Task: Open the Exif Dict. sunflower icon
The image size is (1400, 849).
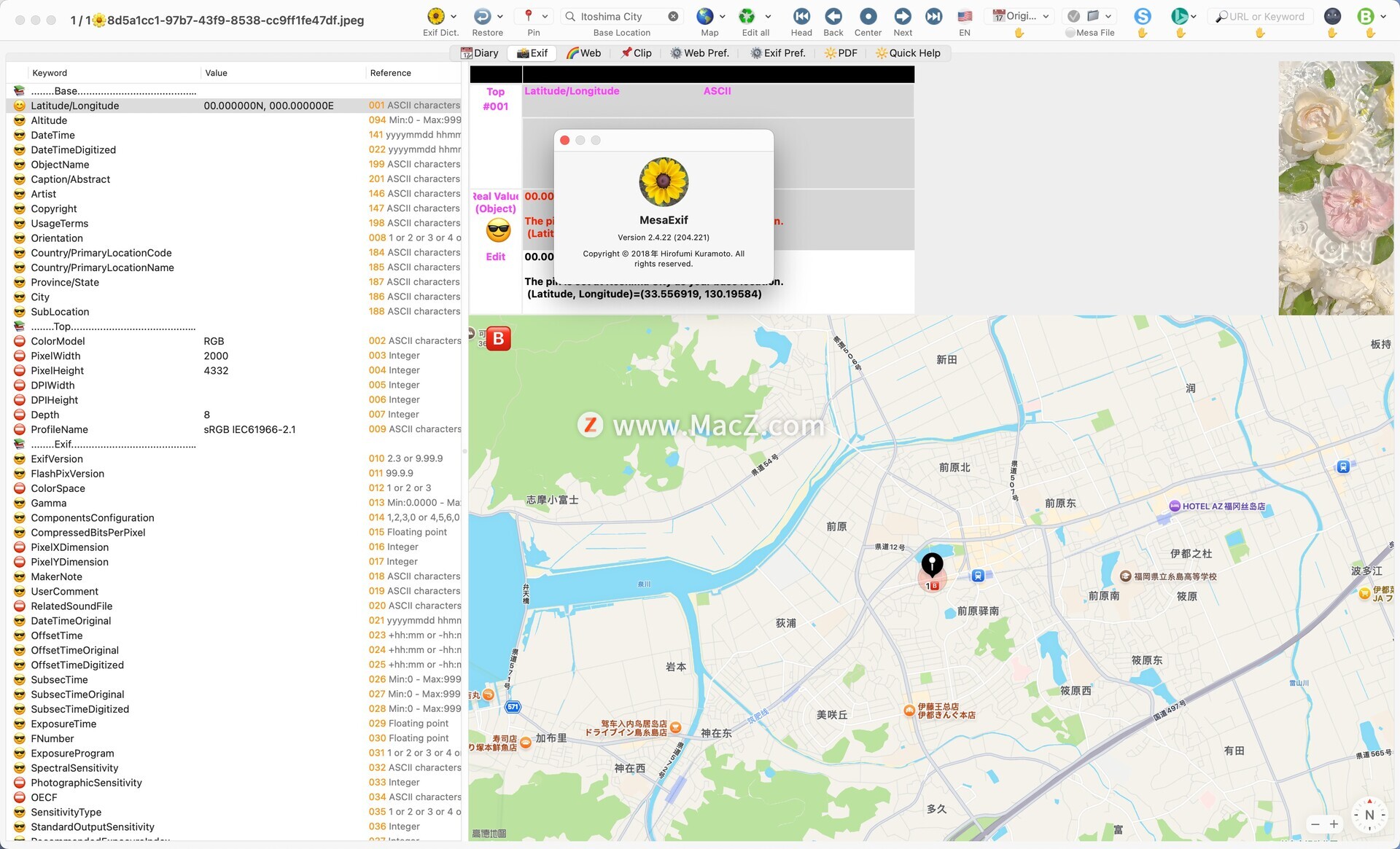Action: [435, 16]
